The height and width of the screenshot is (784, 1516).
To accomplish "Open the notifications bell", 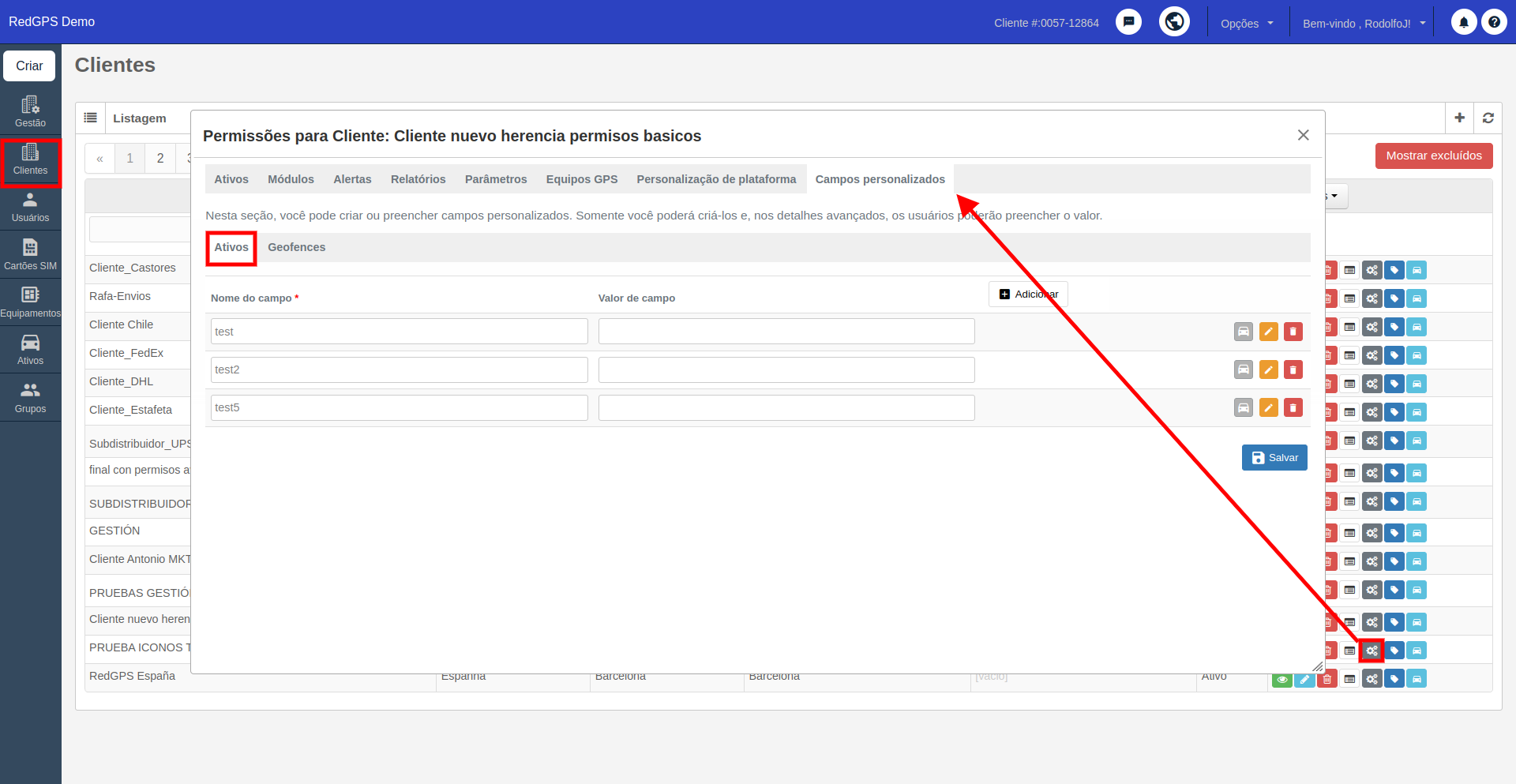I will tap(1463, 22).
